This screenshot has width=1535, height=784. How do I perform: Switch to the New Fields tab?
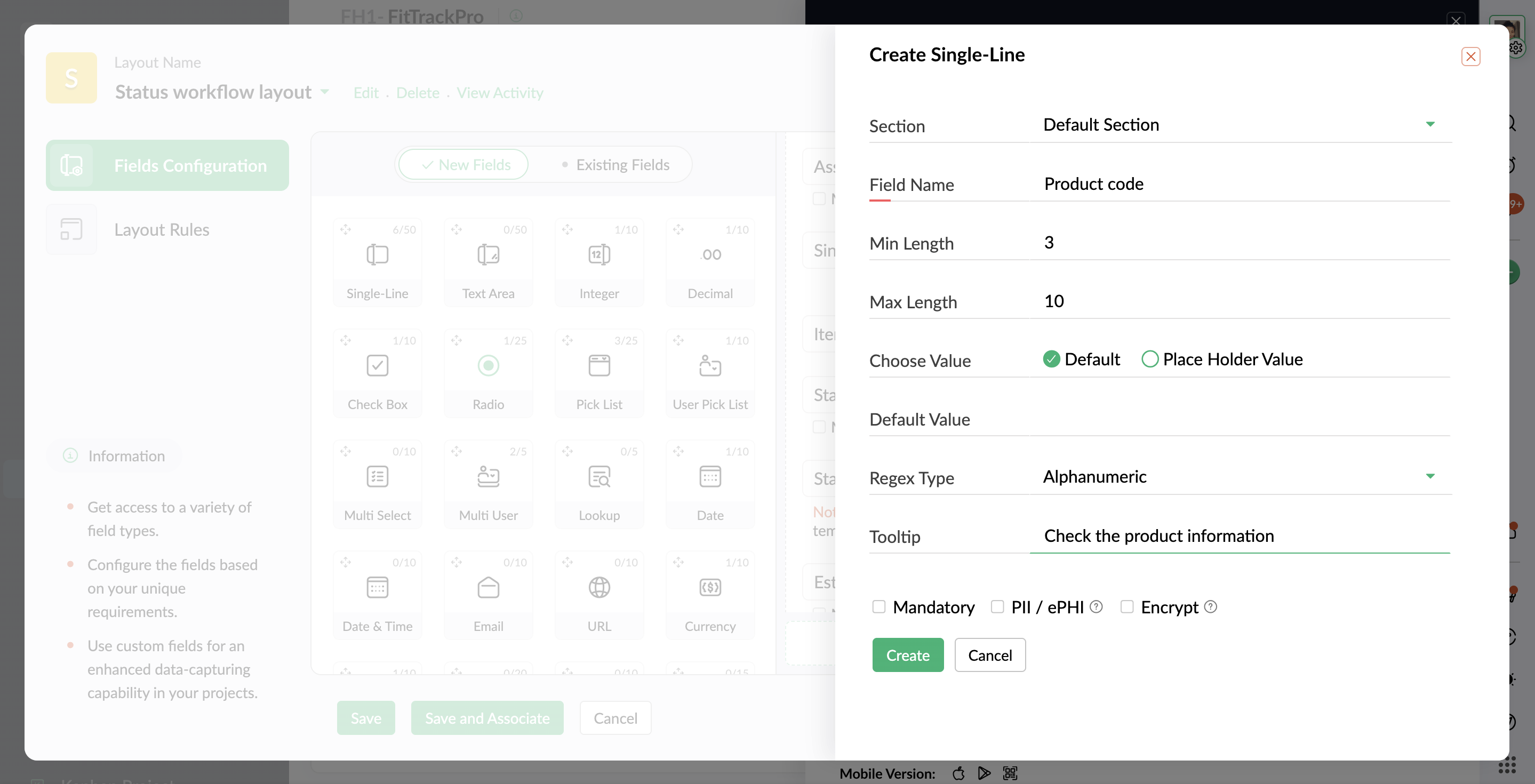pyautogui.click(x=463, y=164)
